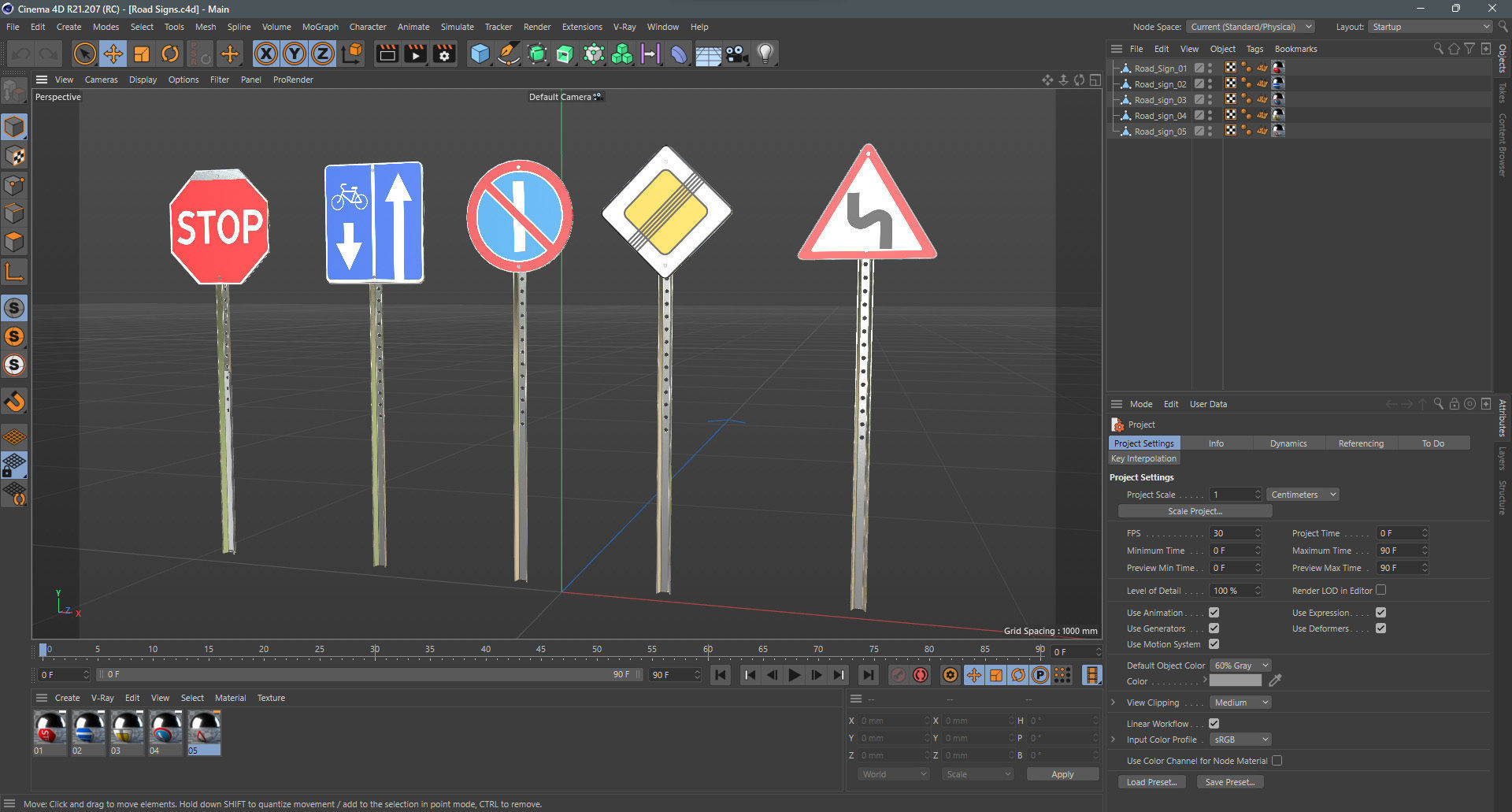Click the Pen spline tool icon
This screenshot has width=1512, height=812.
[x=510, y=54]
